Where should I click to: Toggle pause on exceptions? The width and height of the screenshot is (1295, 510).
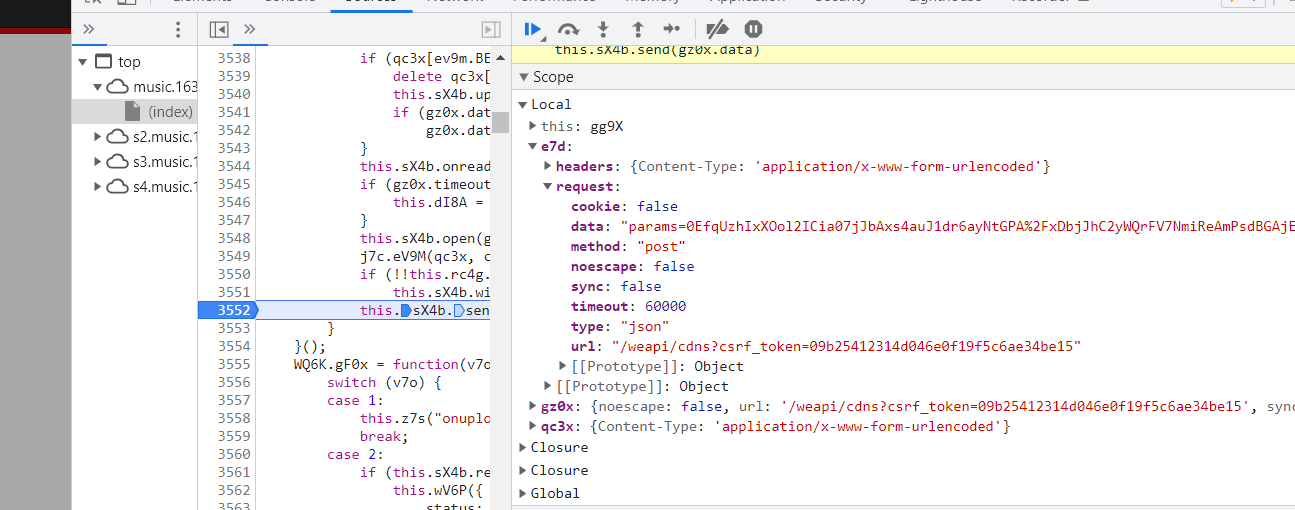click(753, 29)
